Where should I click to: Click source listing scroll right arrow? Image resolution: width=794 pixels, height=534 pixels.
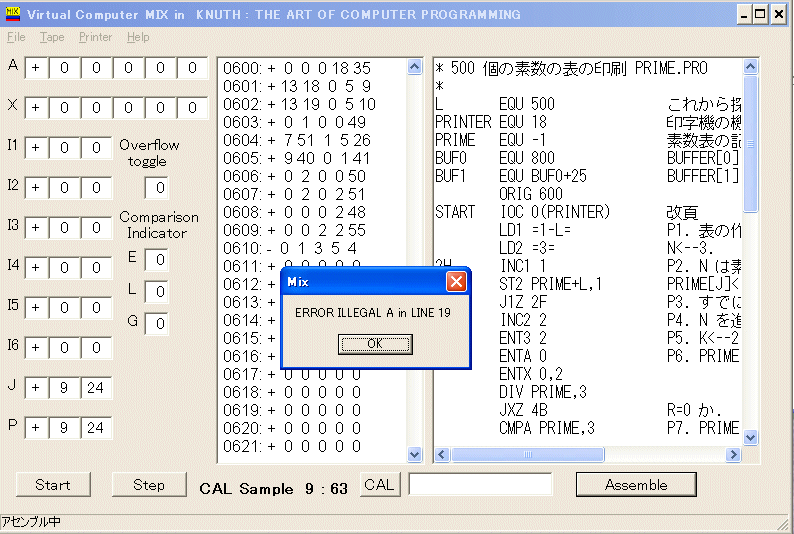tap(733, 455)
